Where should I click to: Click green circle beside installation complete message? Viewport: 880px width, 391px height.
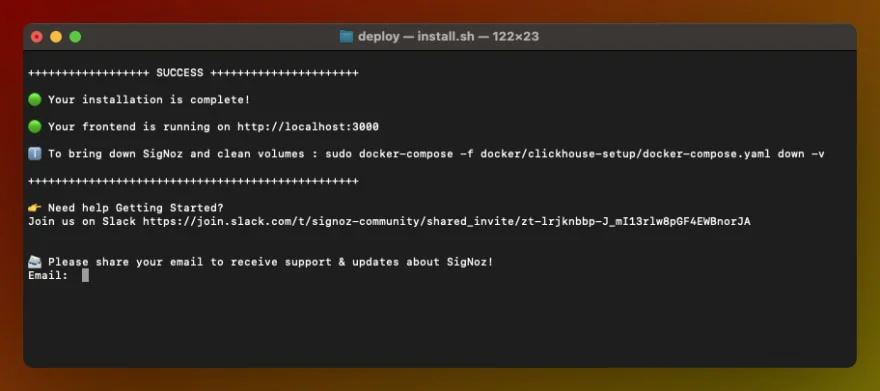click(x=35, y=100)
